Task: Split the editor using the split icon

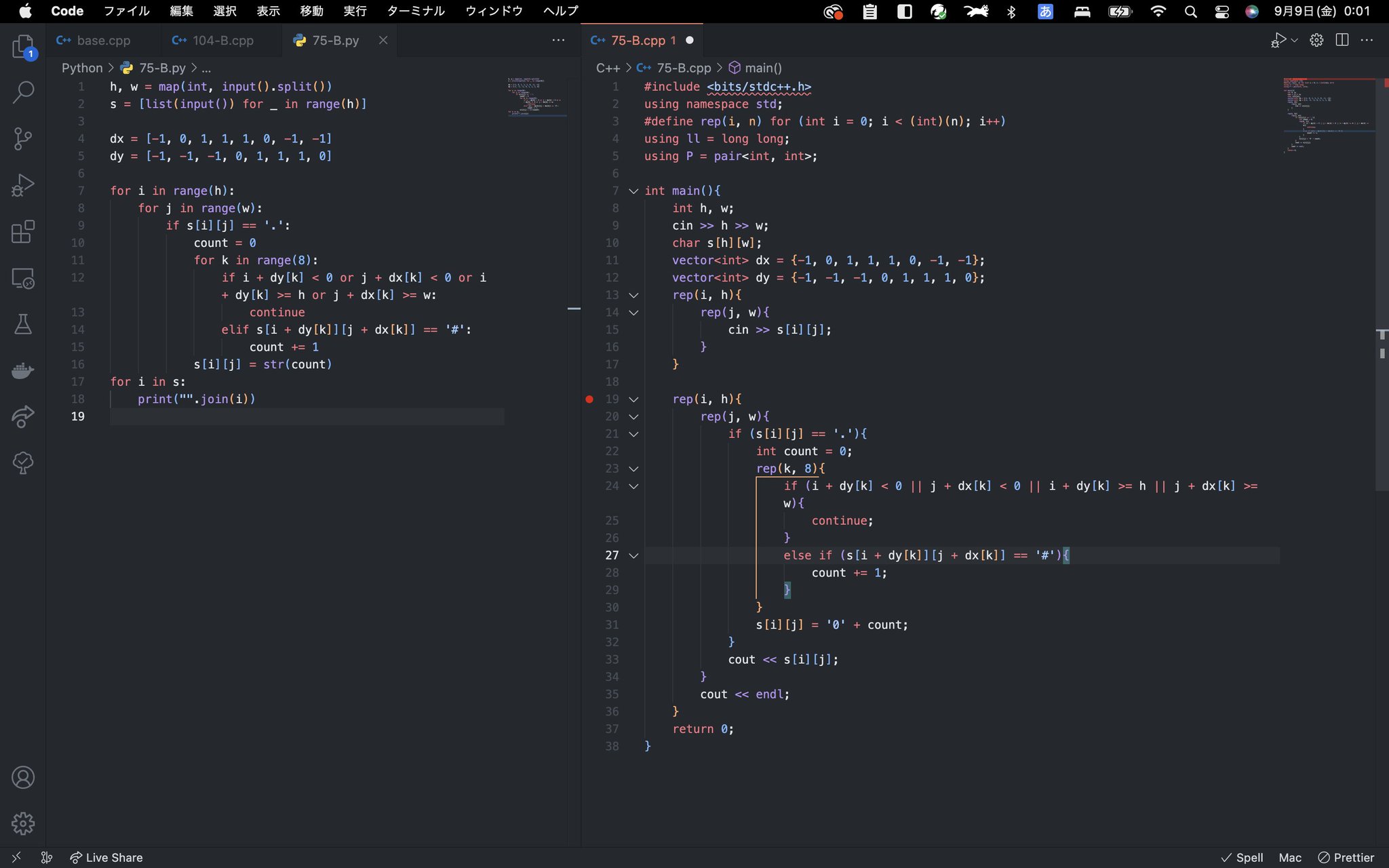Action: (1343, 39)
